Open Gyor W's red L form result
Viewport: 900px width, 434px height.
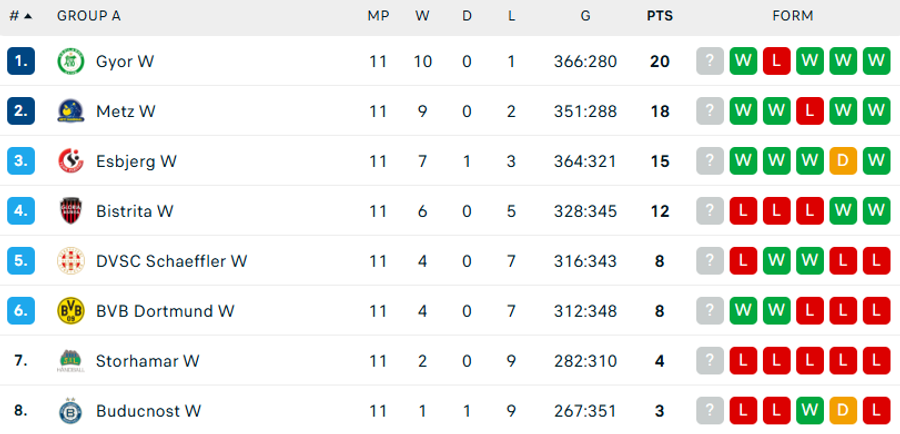point(777,61)
